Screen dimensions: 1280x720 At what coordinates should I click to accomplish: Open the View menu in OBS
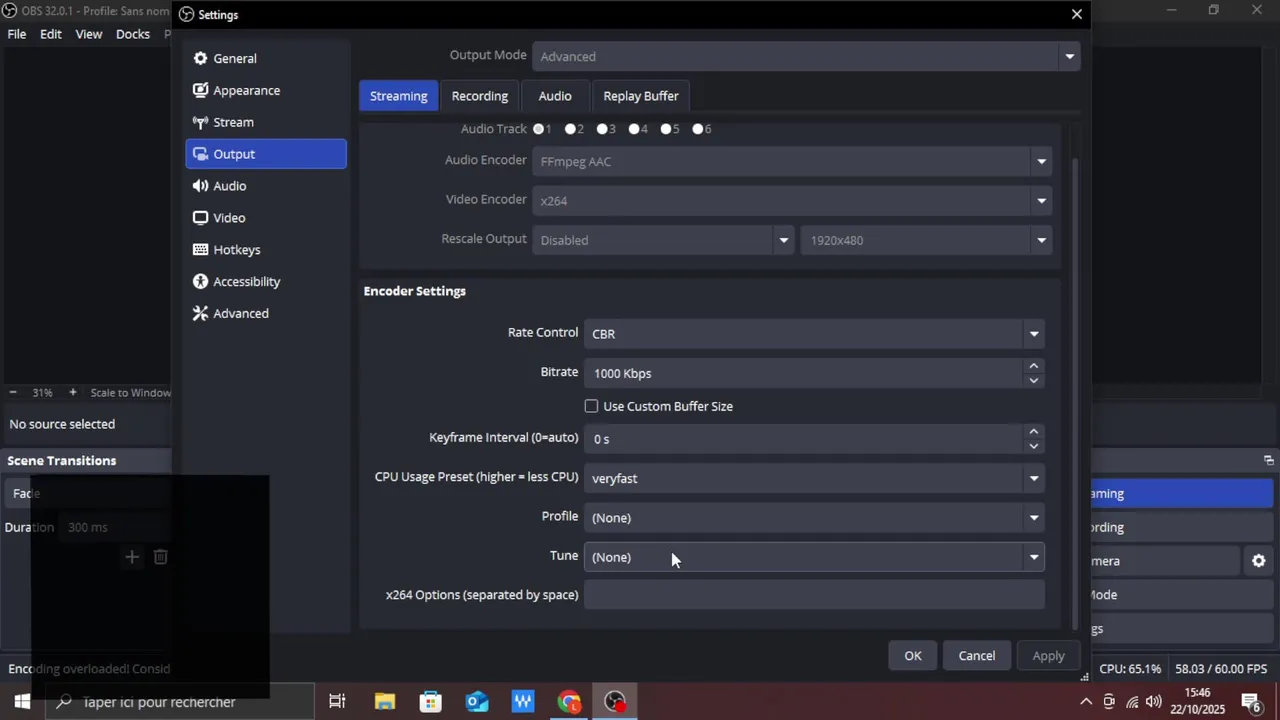(89, 34)
